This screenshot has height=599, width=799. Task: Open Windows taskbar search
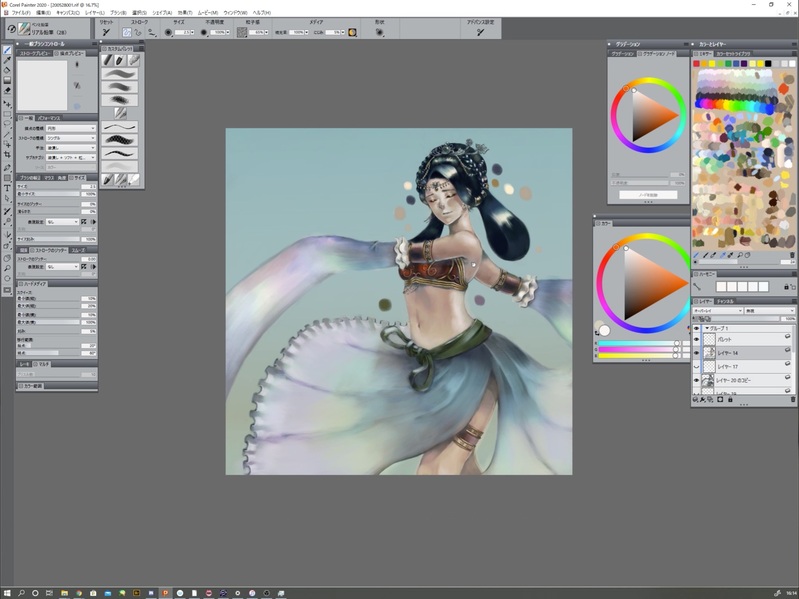click(x=21, y=593)
